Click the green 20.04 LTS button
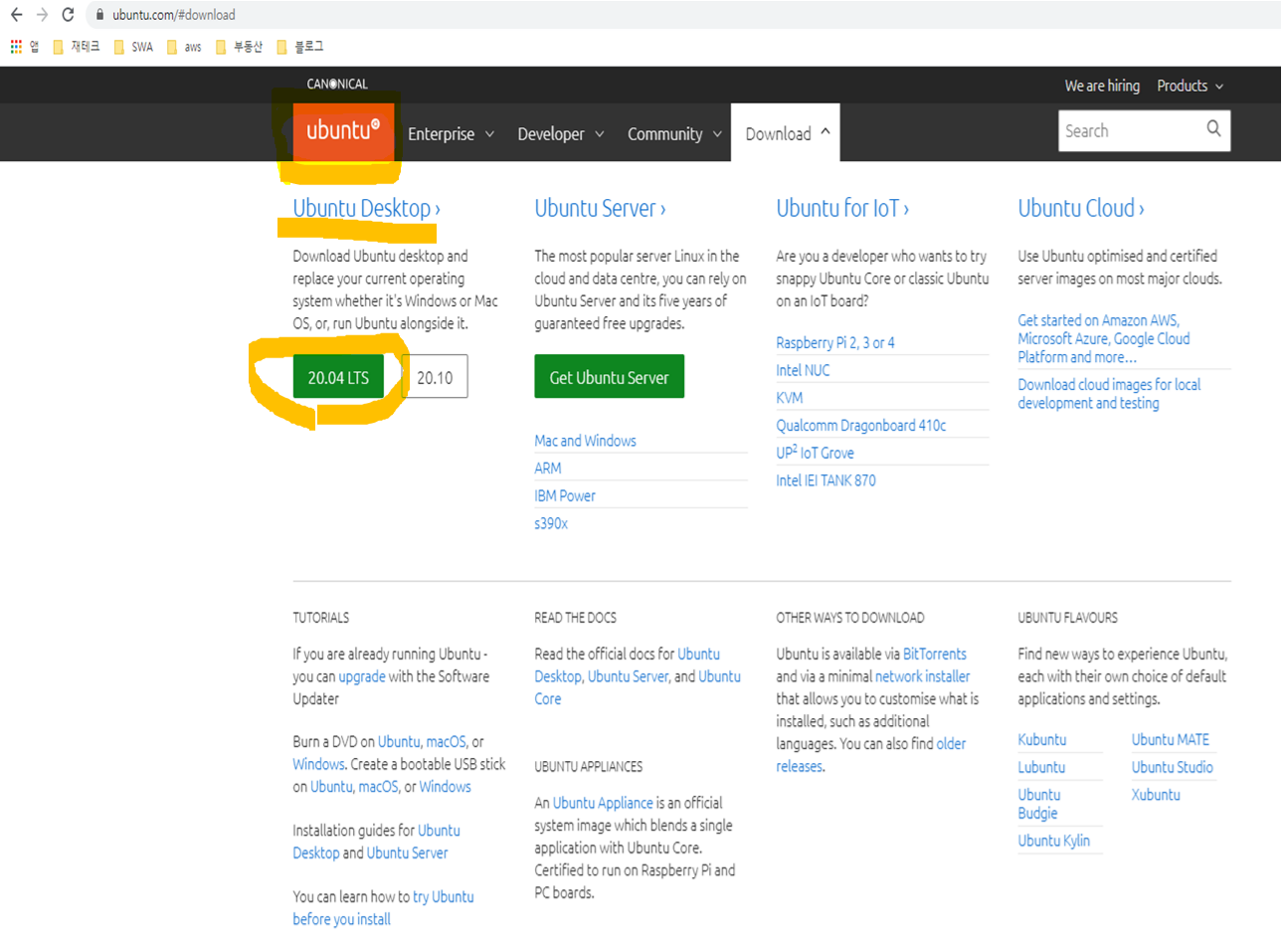Screen dimensions: 1286x952 click(x=338, y=377)
